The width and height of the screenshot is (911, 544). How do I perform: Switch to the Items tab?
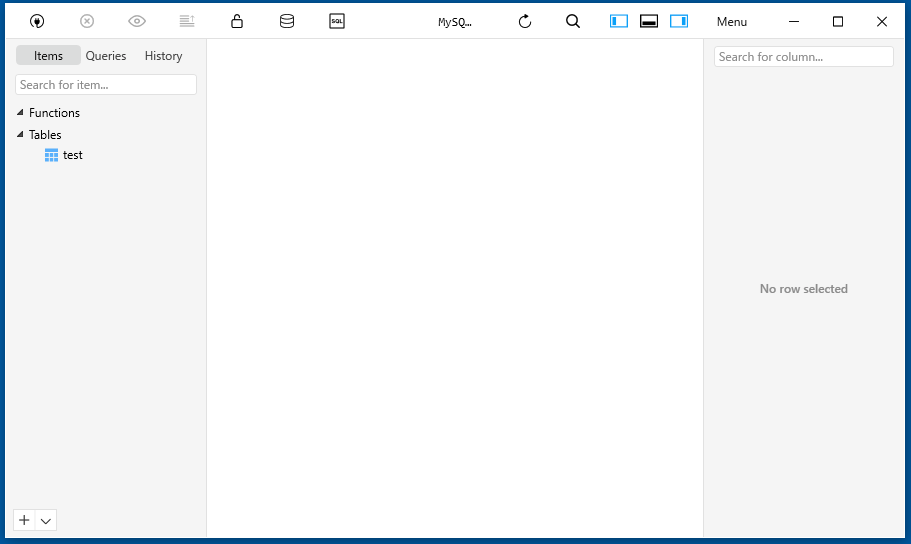[x=48, y=56]
